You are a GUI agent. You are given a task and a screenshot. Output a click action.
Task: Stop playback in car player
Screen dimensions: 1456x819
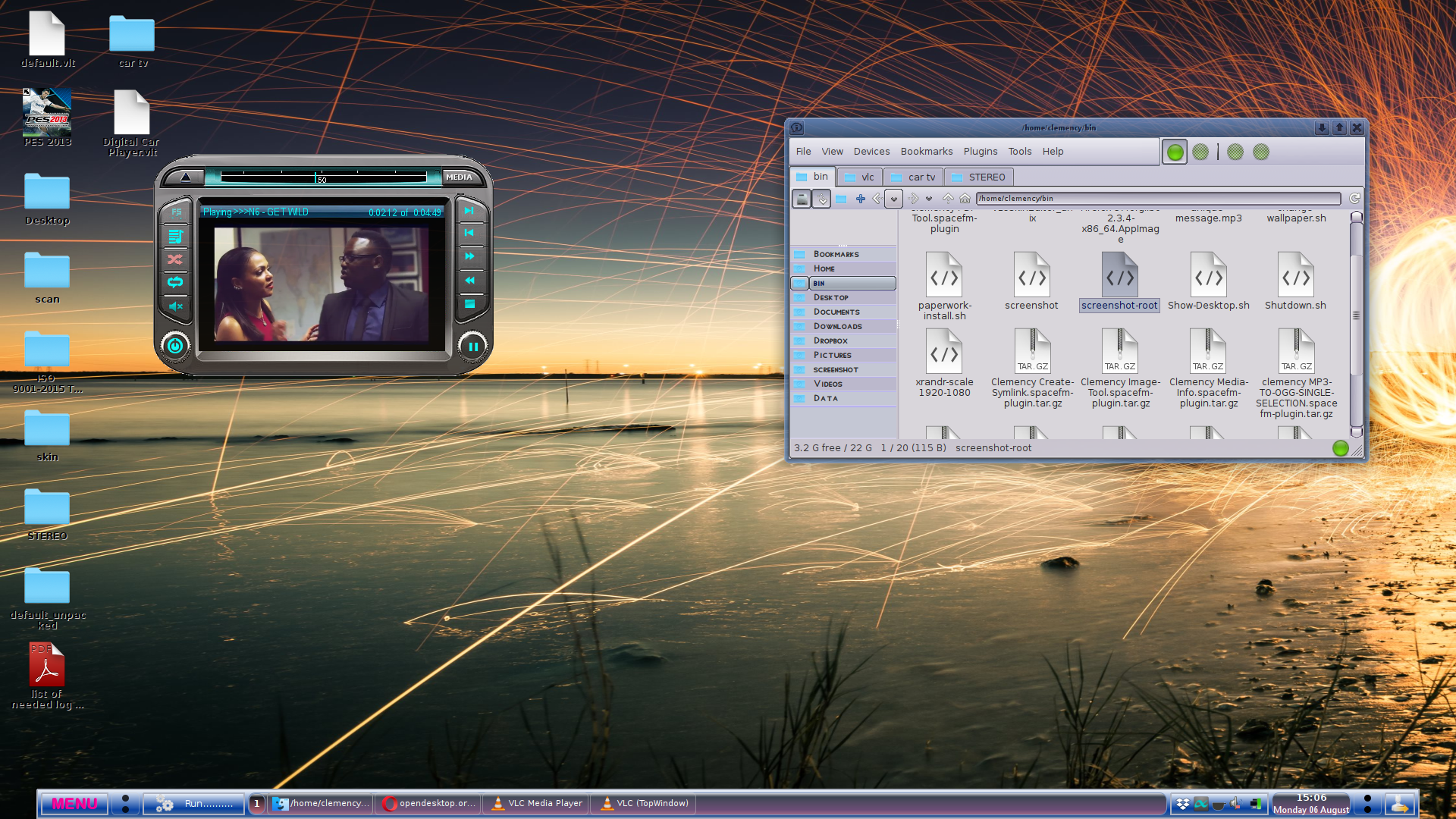pyautogui.click(x=469, y=304)
